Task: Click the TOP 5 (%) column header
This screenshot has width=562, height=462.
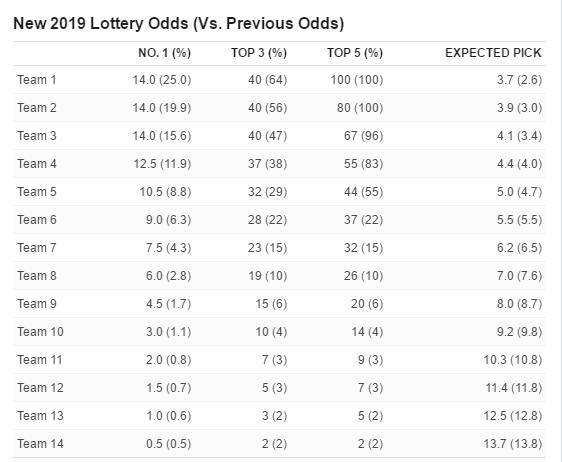Action: coord(355,53)
